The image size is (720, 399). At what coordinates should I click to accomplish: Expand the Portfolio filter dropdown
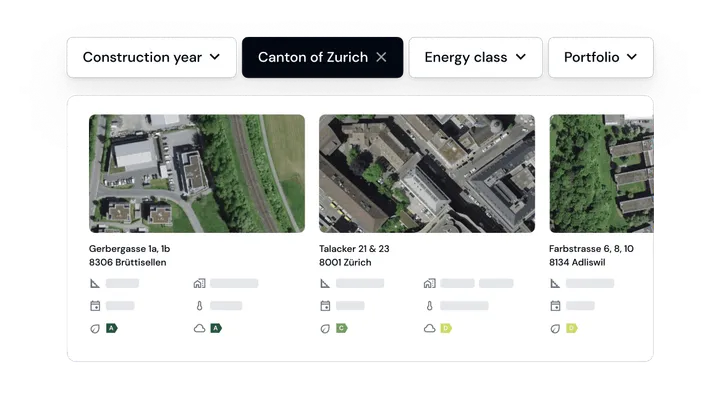[601, 57]
